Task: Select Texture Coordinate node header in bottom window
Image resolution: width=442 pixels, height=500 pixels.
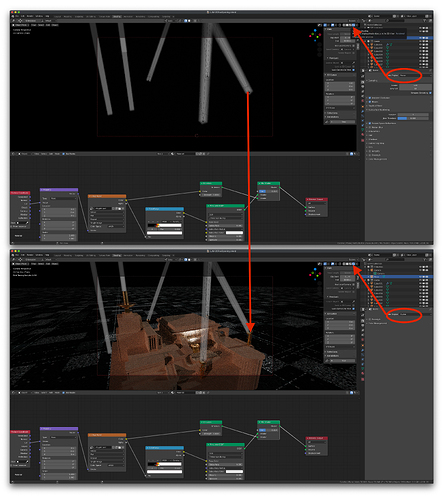Action: [x=20, y=432]
